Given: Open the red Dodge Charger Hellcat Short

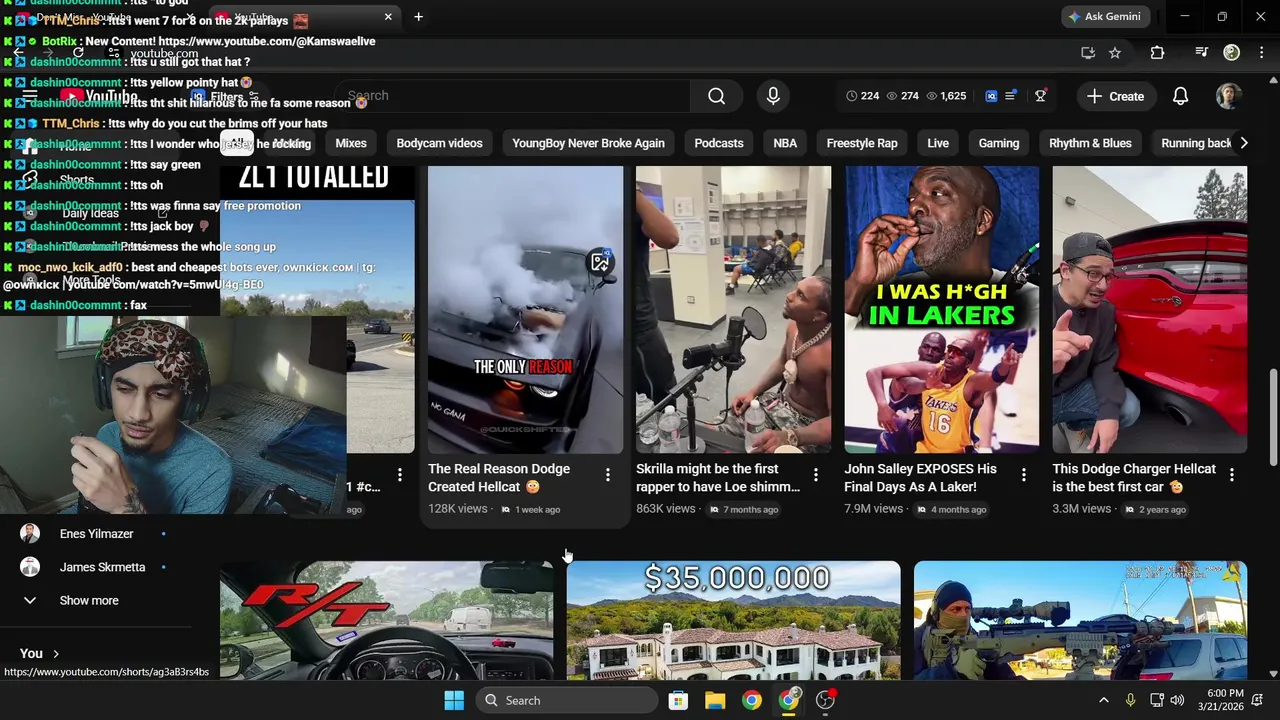Looking at the screenshot, I should [x=1150, y=310].
